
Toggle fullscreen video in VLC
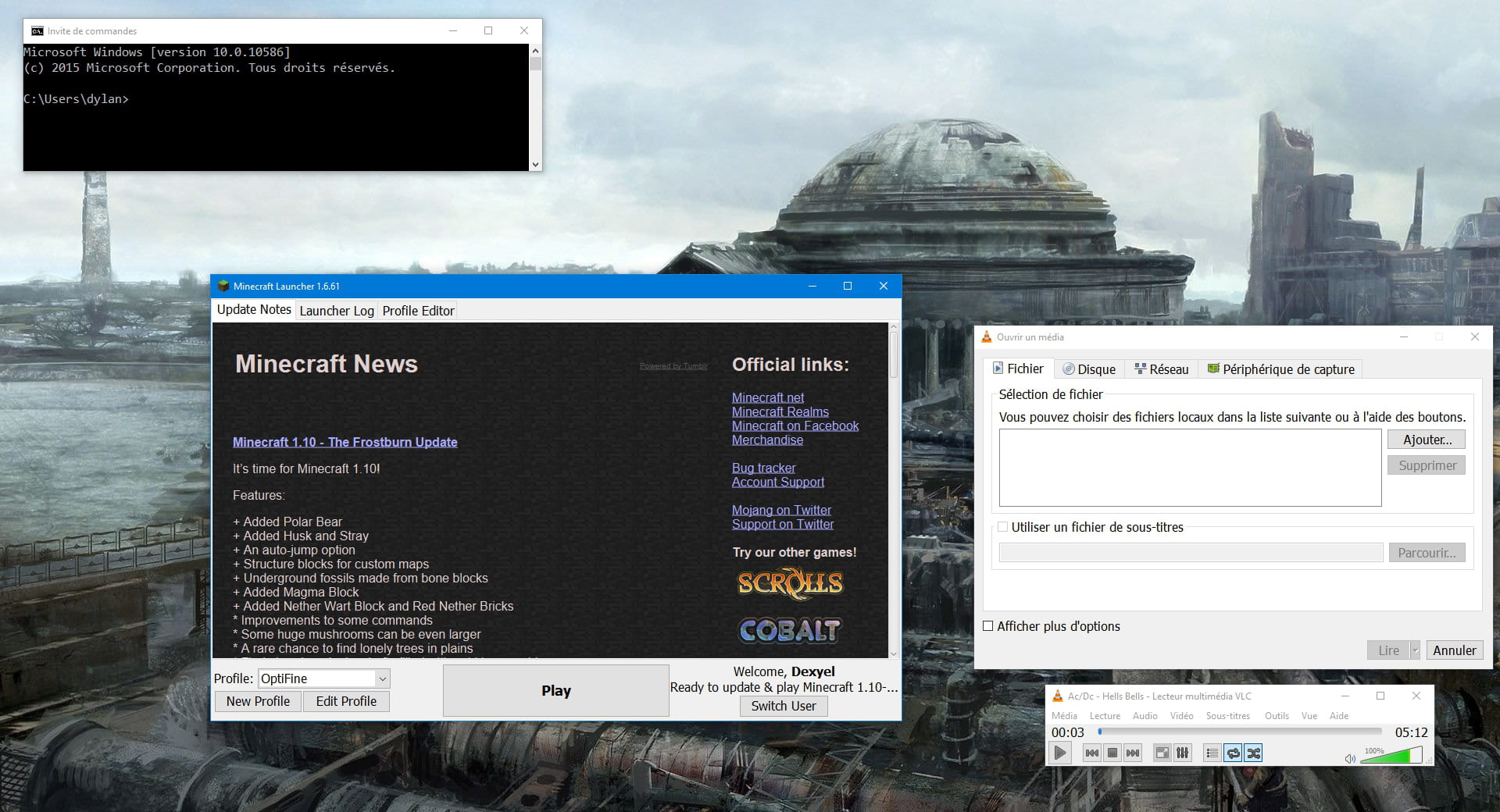[x=1162, y=753]
